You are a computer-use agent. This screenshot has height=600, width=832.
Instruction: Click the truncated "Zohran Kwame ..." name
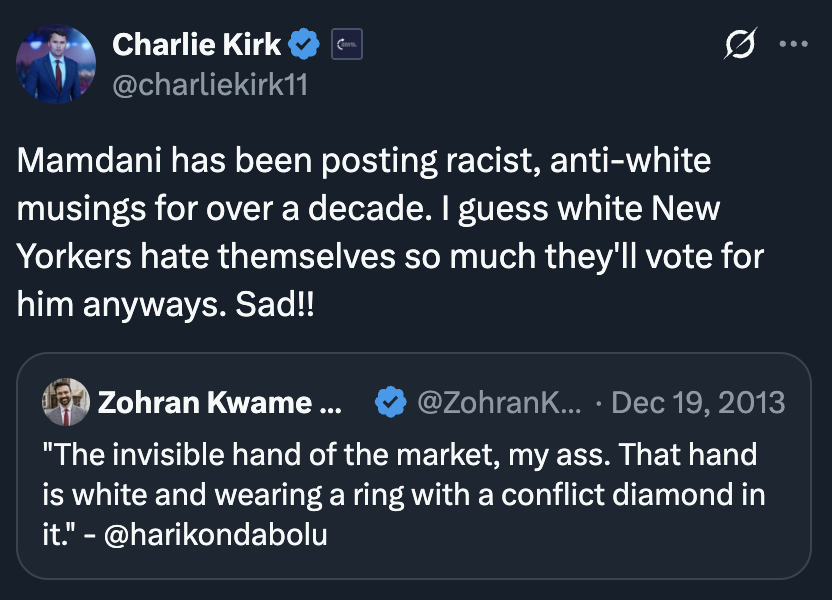pyautogui.click(x=219, y=403)
